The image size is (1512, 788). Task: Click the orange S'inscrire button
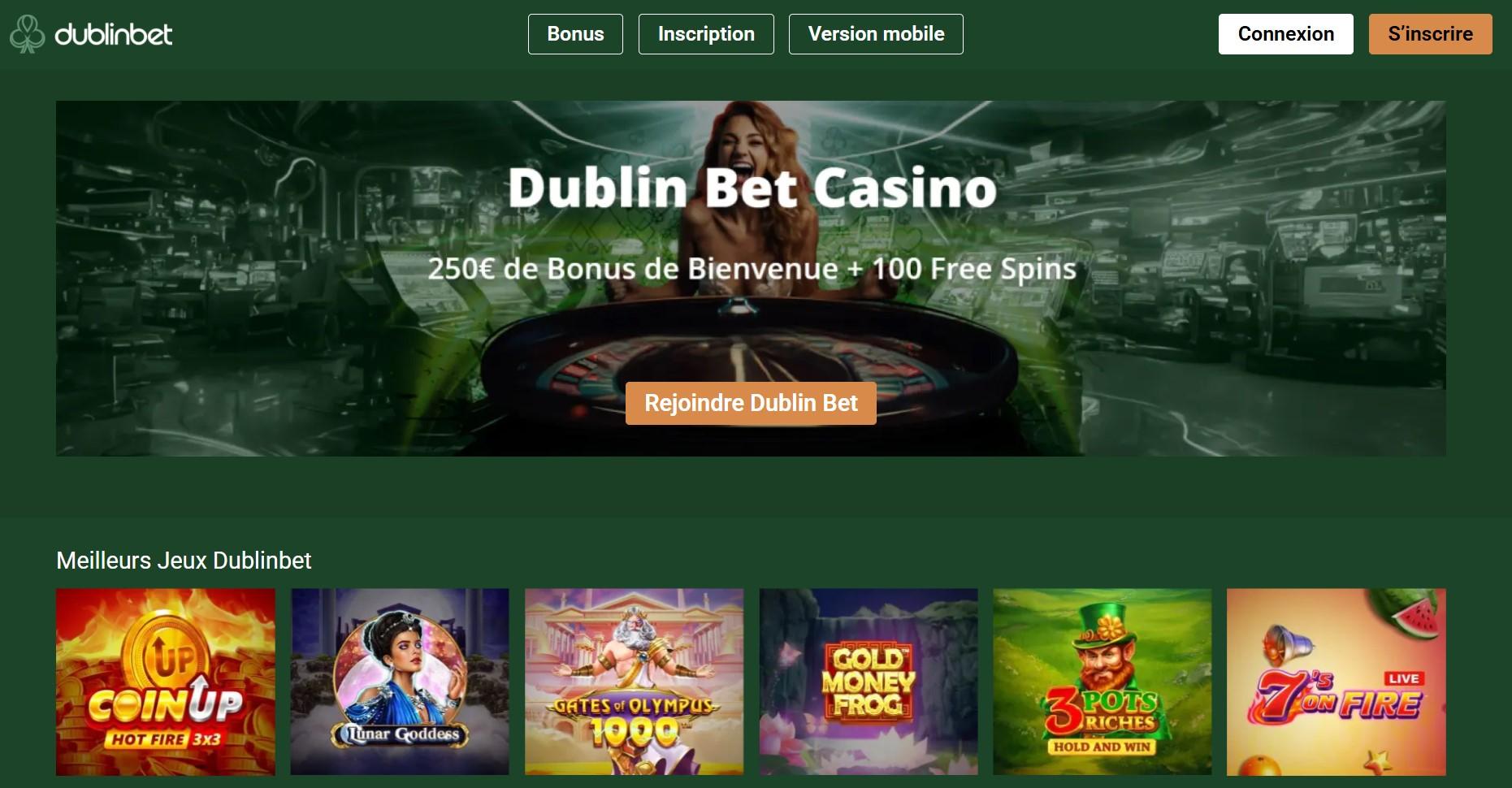click(1430, 34)
